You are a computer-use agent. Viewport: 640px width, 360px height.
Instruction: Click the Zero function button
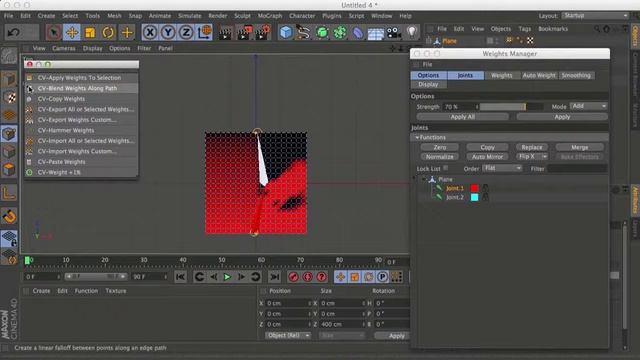(440, 147)
